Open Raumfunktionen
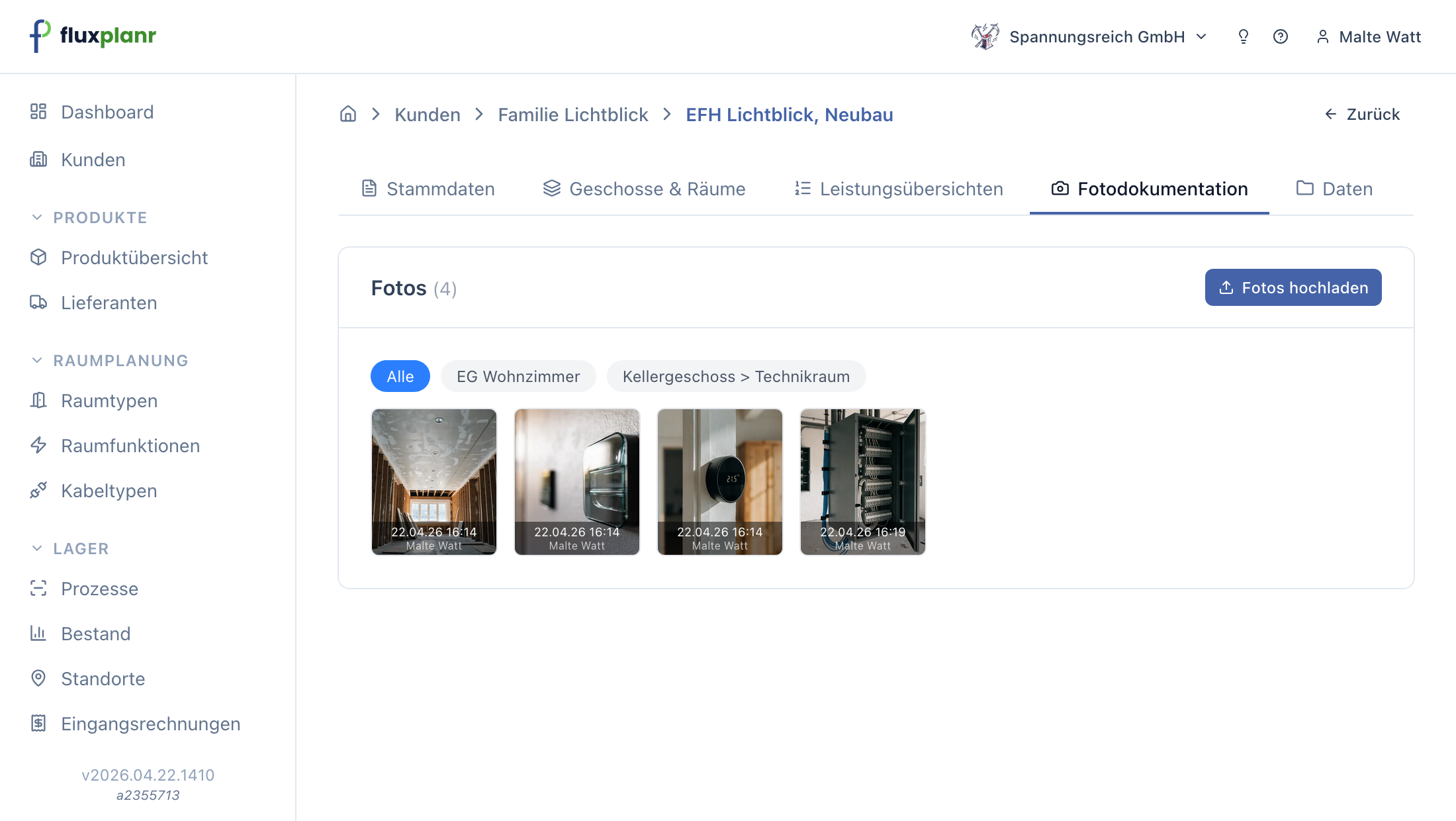The image size is (1456, 821). [115, 446]
